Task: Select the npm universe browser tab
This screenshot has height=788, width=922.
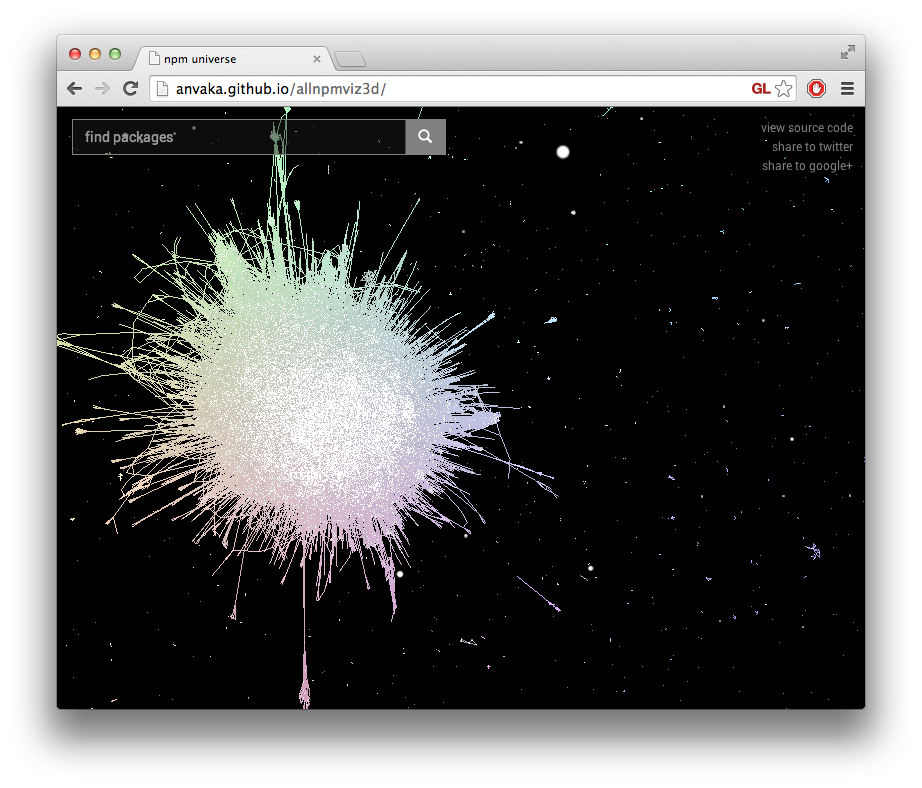Action: (x=220, y=58)
